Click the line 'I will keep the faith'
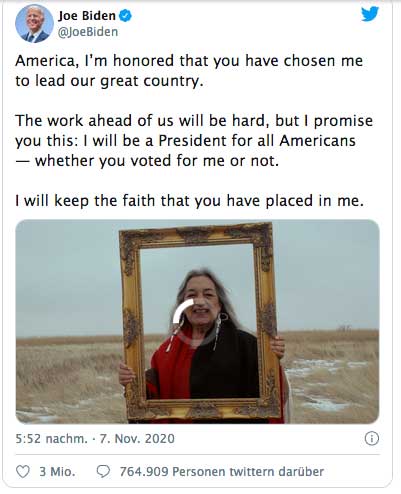 (x=189, y=201)
